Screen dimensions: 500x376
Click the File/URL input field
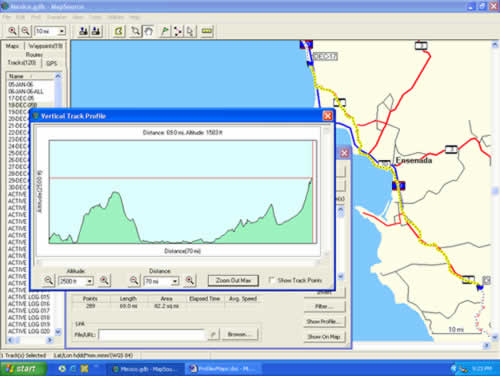pos(152,335)
